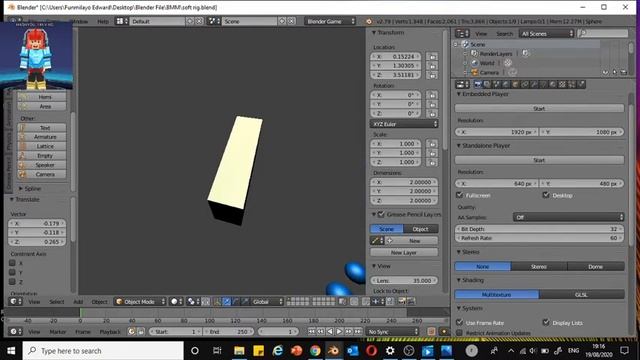Open File Explorer from the taskbar
This screenshot has width=640, height=360.
pos(239,351)
